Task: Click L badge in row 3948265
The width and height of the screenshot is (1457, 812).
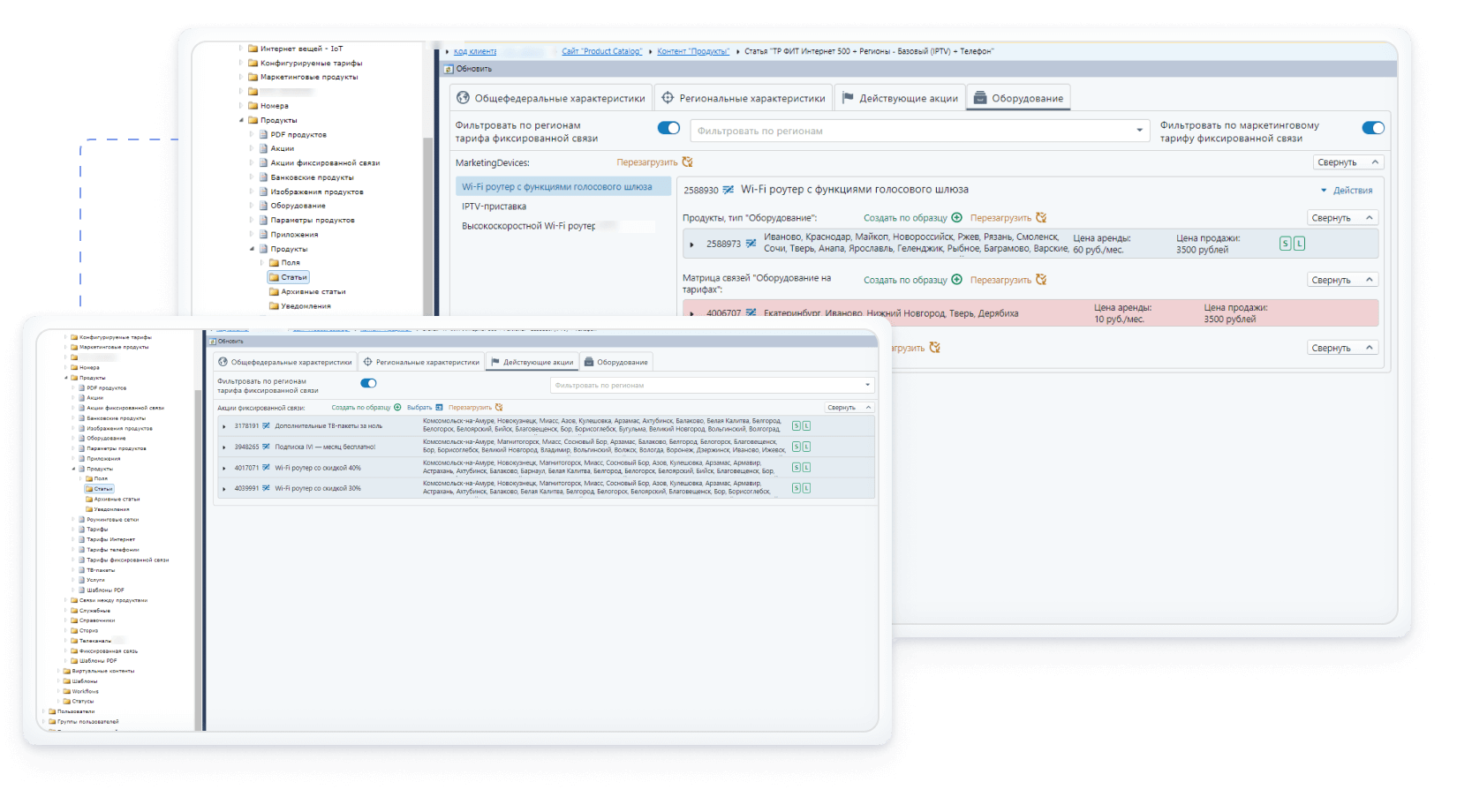Action: (x=806, y=447)
